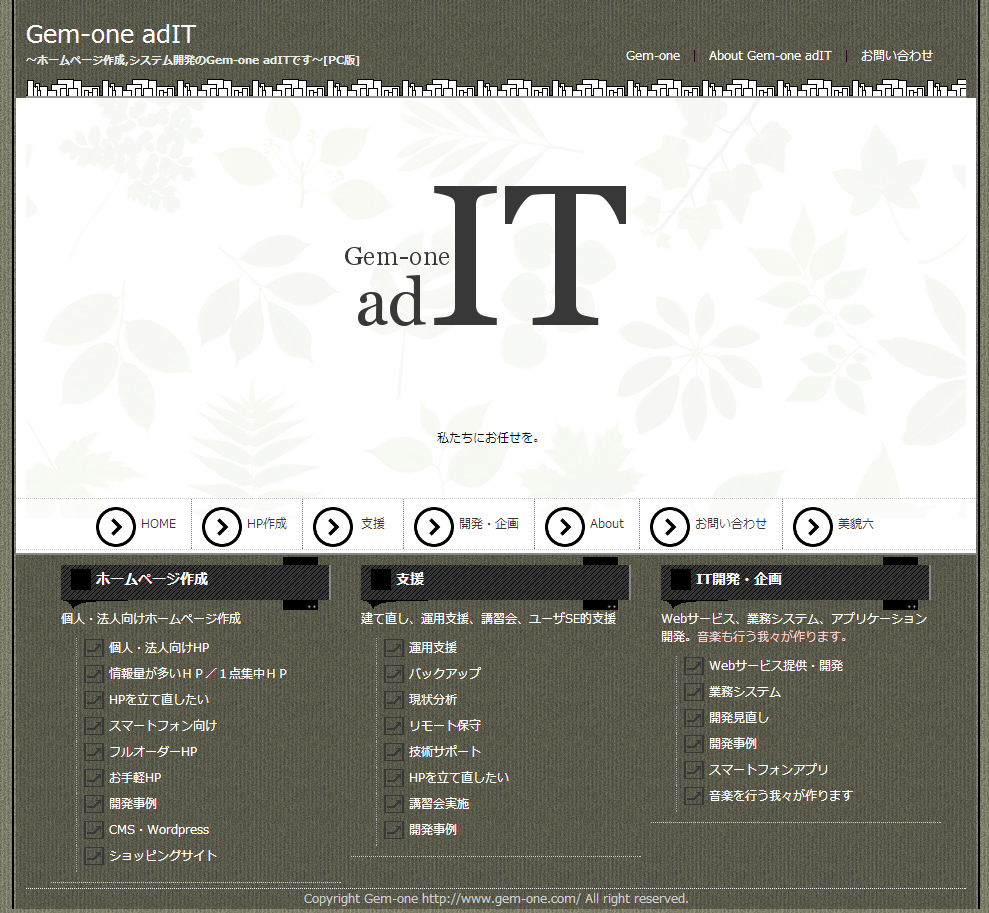
Task: Open the Gem-one link in top menu
Action: (x=653, y=56)
